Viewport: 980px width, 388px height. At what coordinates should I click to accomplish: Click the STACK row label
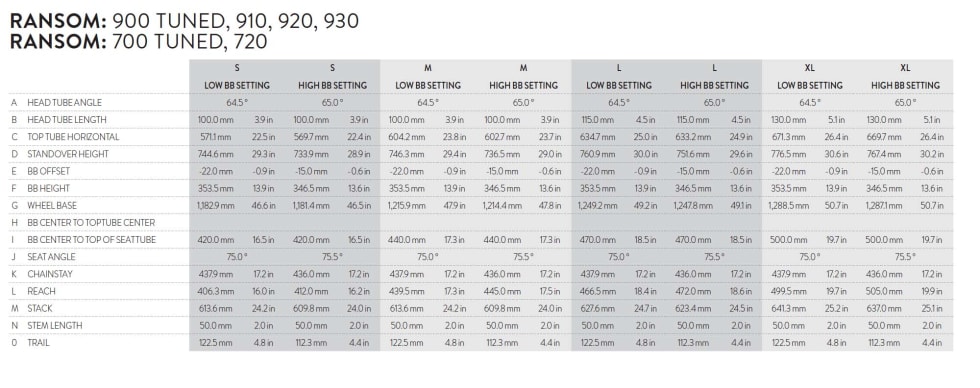(40, 309)
